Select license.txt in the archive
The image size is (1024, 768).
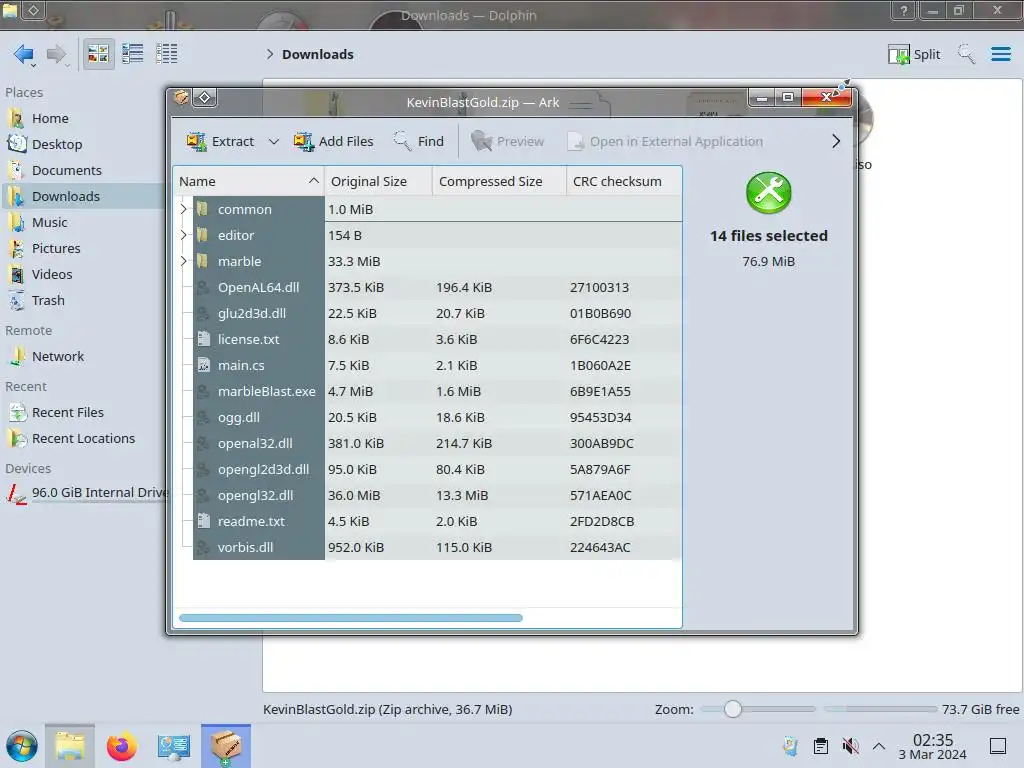pos(437,340)
